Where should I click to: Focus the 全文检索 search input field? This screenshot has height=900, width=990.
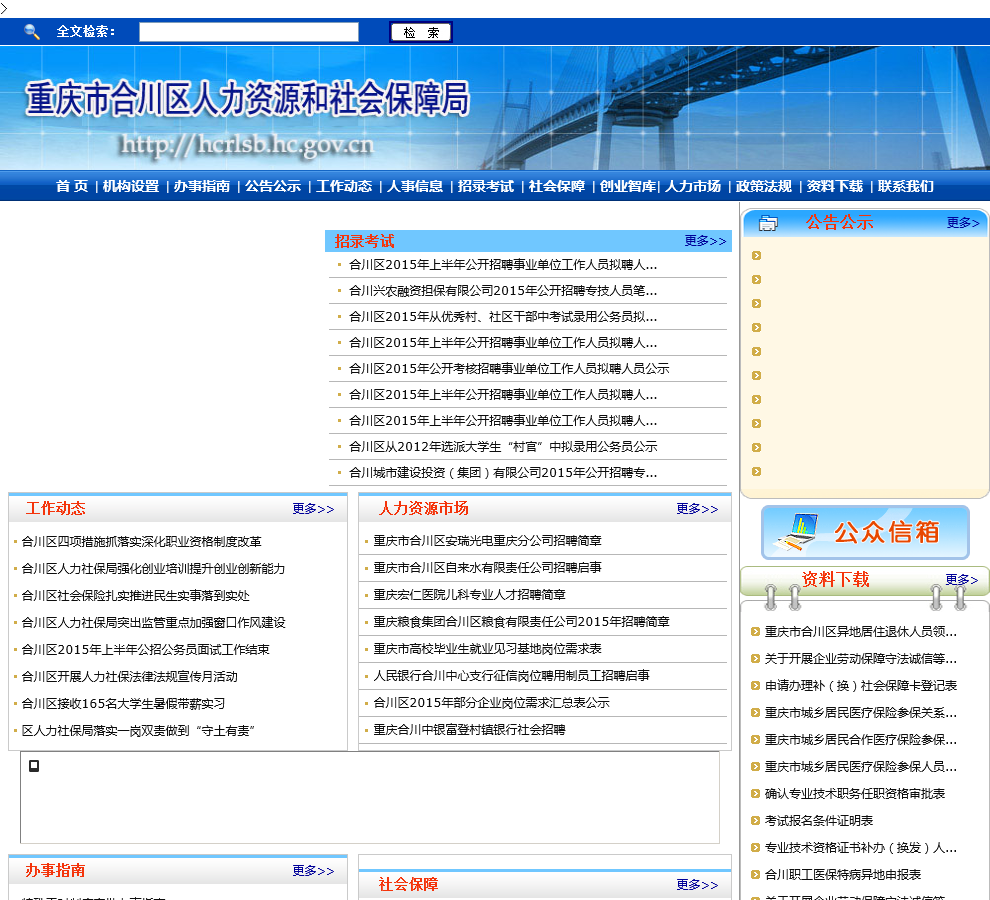tap(249, 32)
